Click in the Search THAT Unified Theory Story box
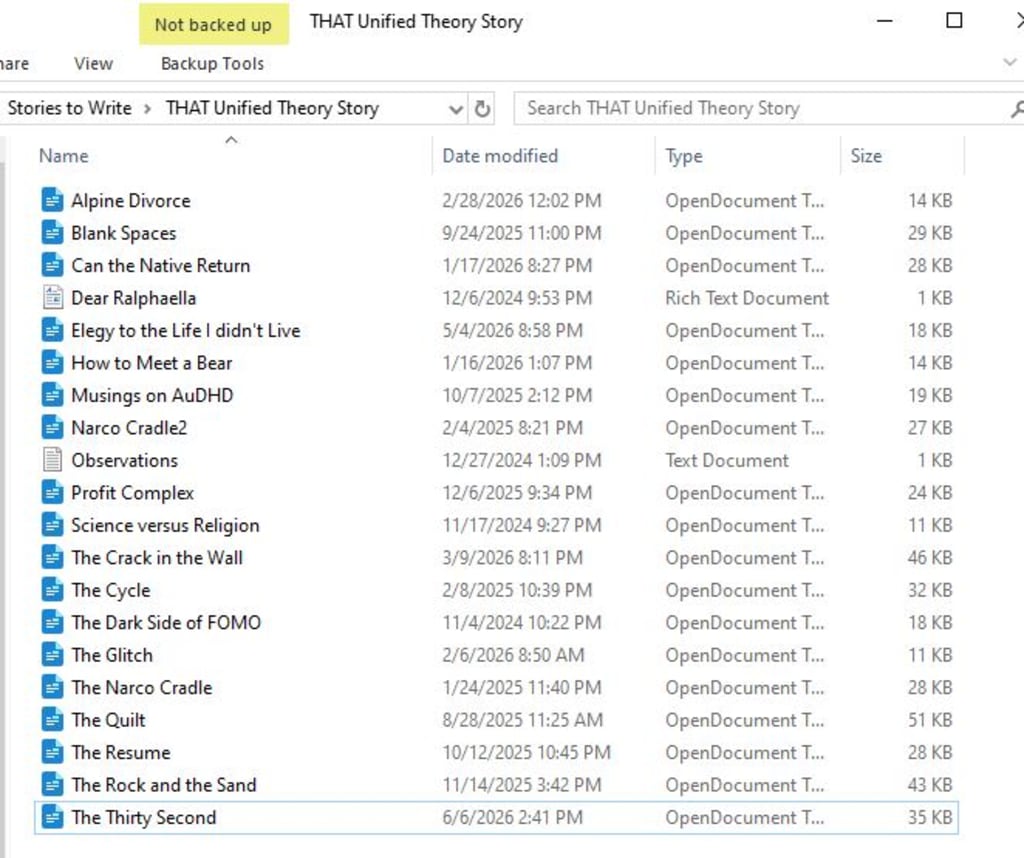Viewport: 1024px width, 858px height. pos(761,108)
